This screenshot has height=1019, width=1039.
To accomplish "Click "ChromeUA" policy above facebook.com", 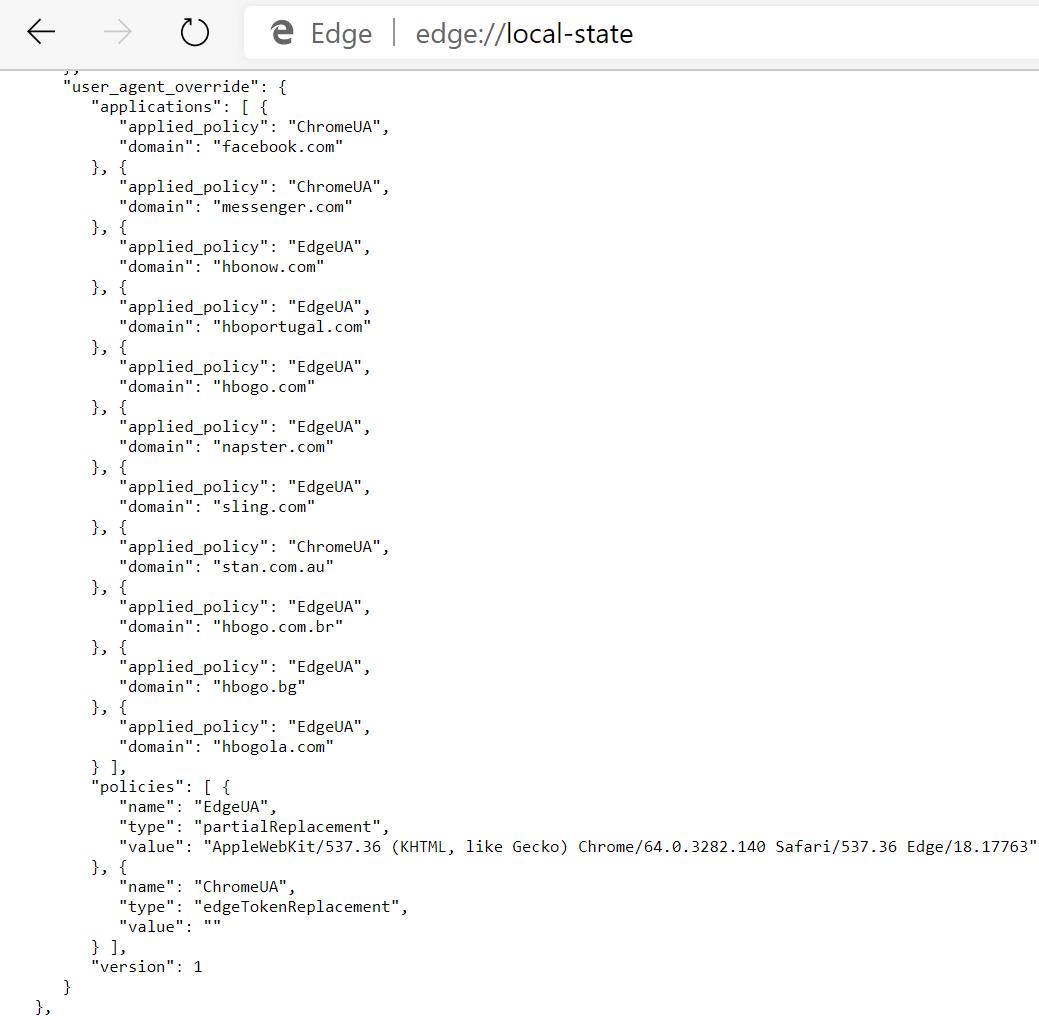I will tap(334, 127).
